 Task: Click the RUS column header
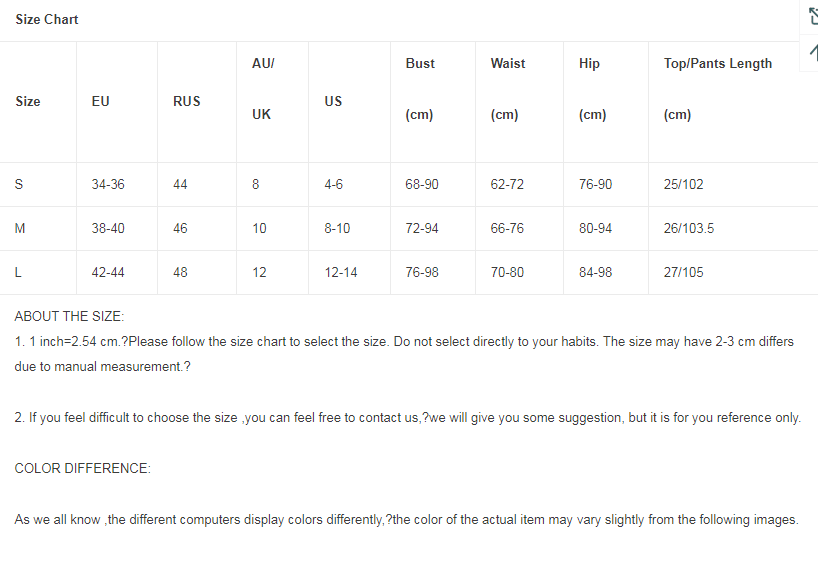click(186, 101)
